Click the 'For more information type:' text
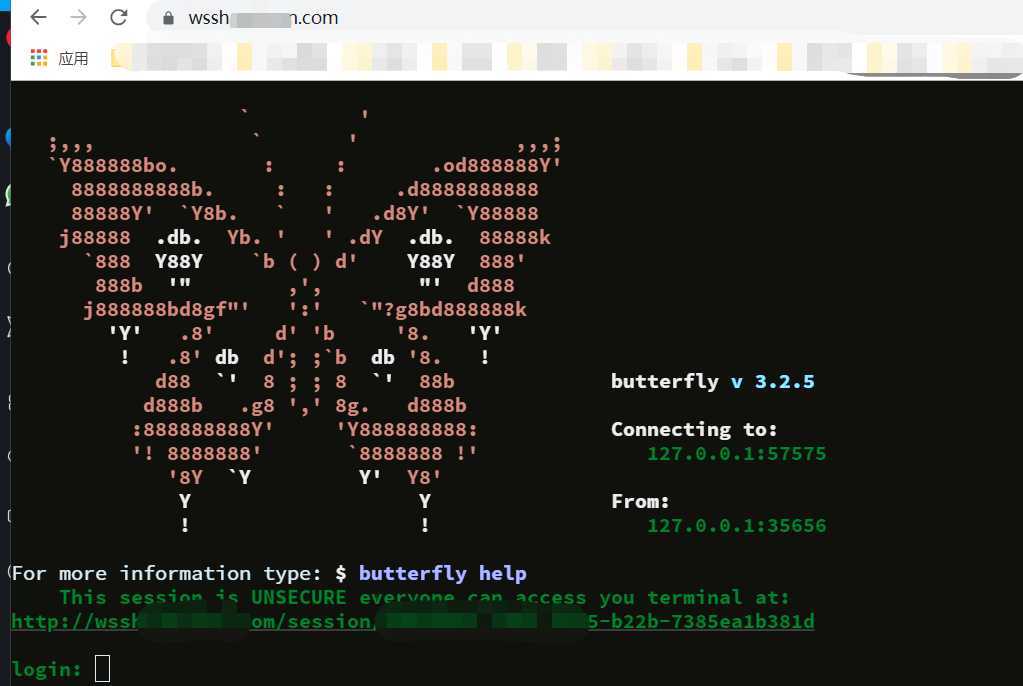Viewport: 1023px width, 686px height. (x=166, y=573)
